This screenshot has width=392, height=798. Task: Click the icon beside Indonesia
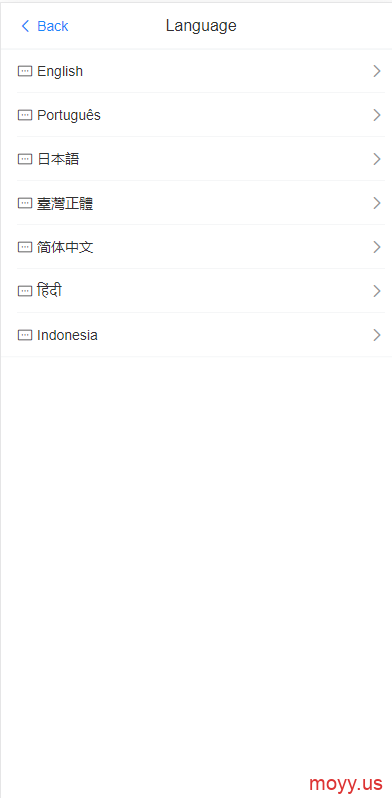pyautogui.click(x=24, y=335)
